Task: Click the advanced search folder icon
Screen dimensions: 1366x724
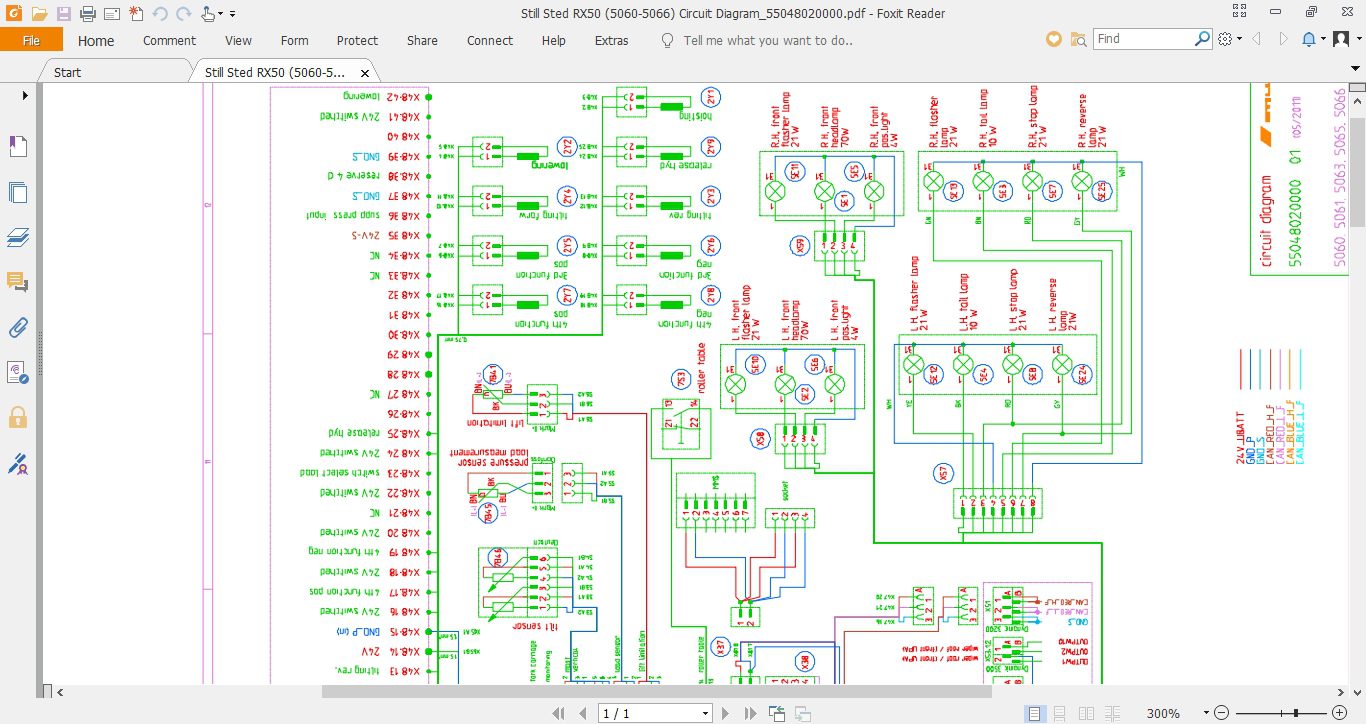Action: [1078, 40]
